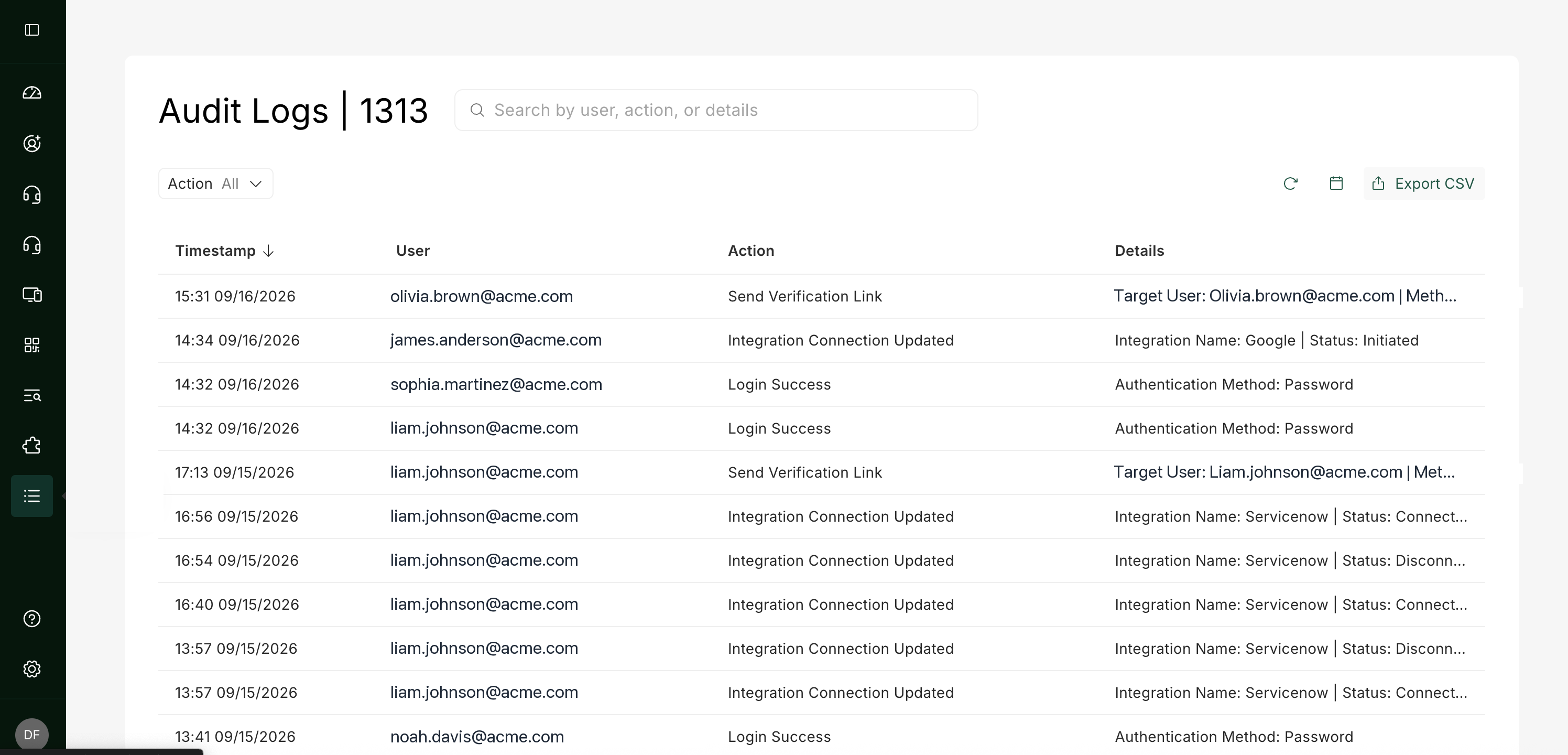Click Target User: Olivia.brown@acme.com details cell

(x=1285, y=296)
